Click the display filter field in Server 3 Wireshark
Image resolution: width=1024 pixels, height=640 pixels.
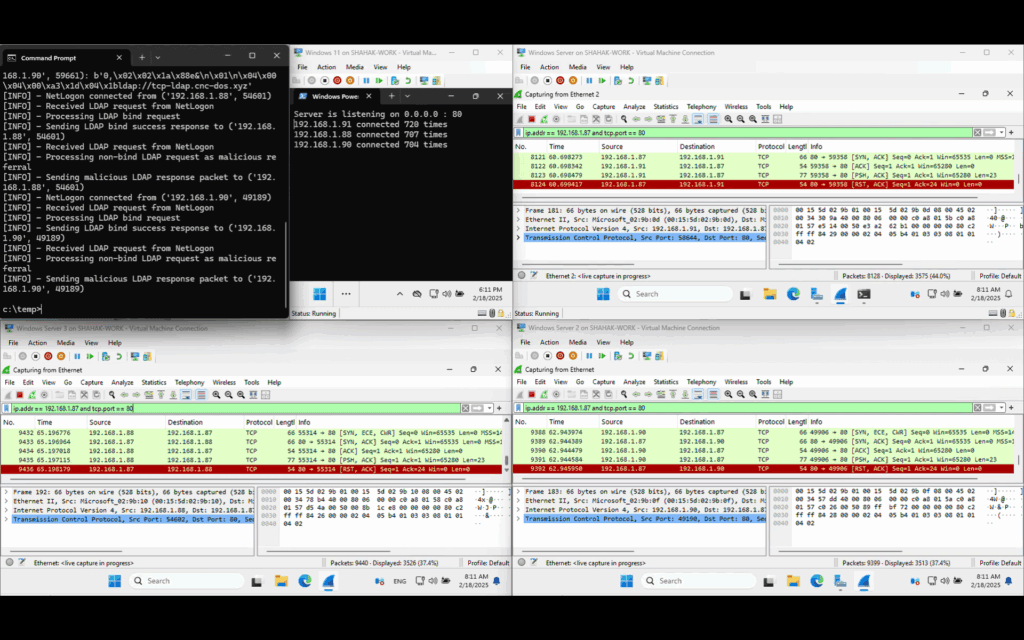point(250,408)
